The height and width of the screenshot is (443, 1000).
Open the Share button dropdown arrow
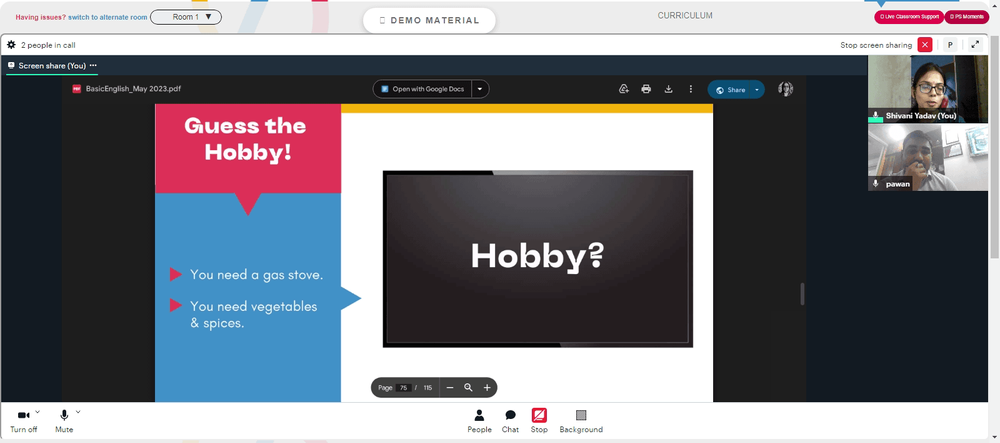point(757,90)
